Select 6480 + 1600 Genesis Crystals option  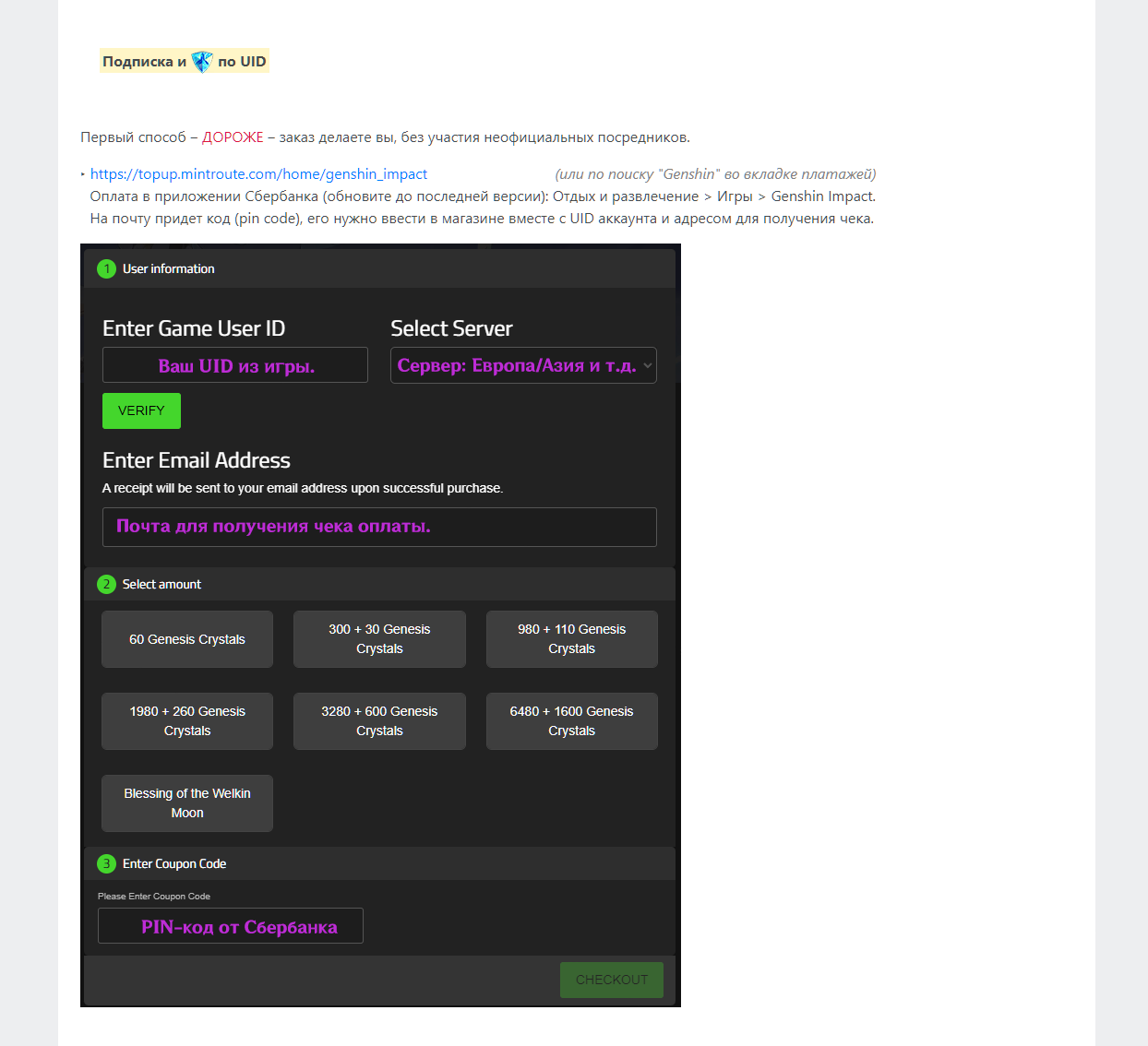[x=572, y=721]
